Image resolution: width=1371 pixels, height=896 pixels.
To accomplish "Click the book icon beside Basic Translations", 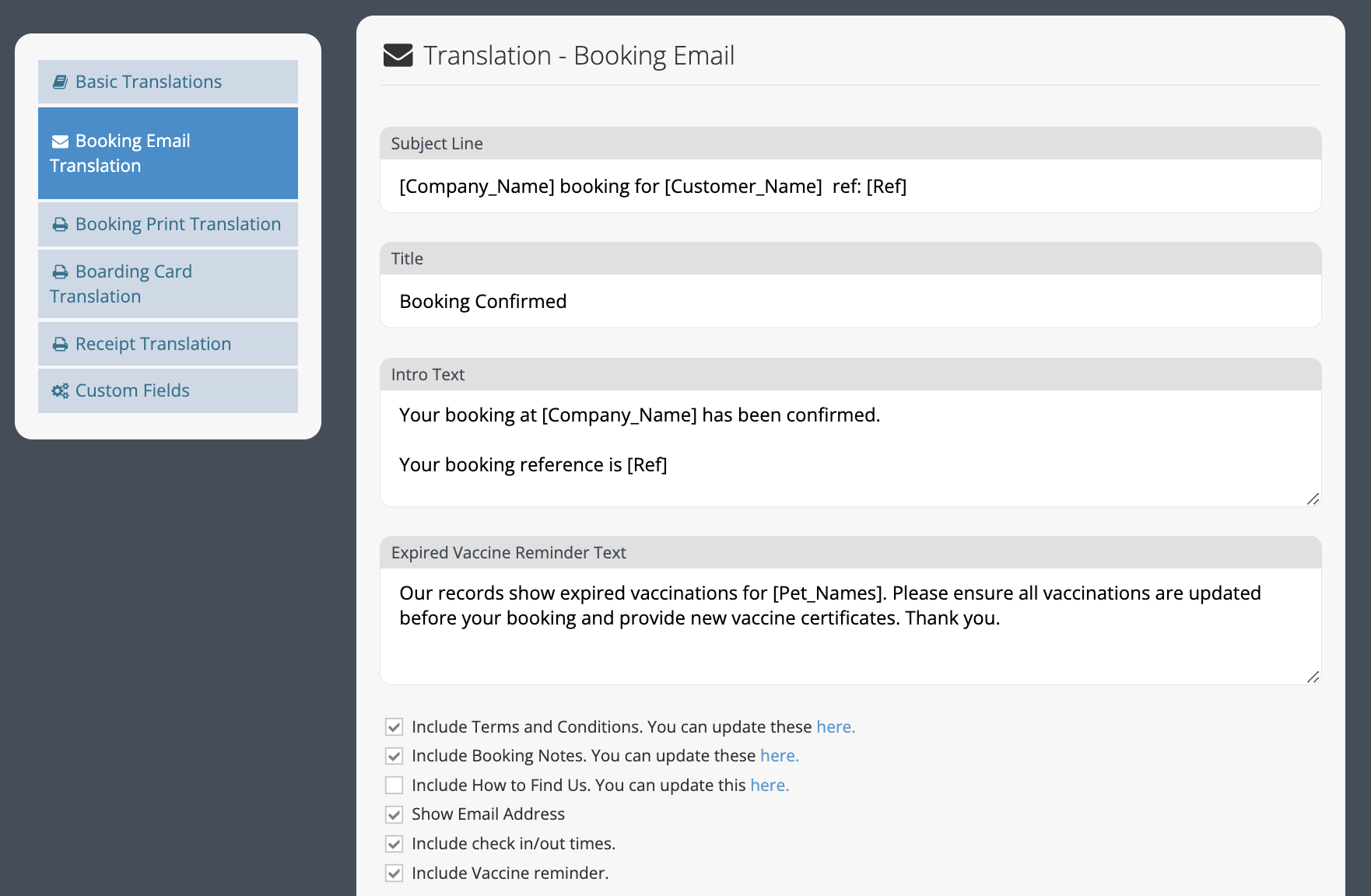I will click(x=60, y=82).
